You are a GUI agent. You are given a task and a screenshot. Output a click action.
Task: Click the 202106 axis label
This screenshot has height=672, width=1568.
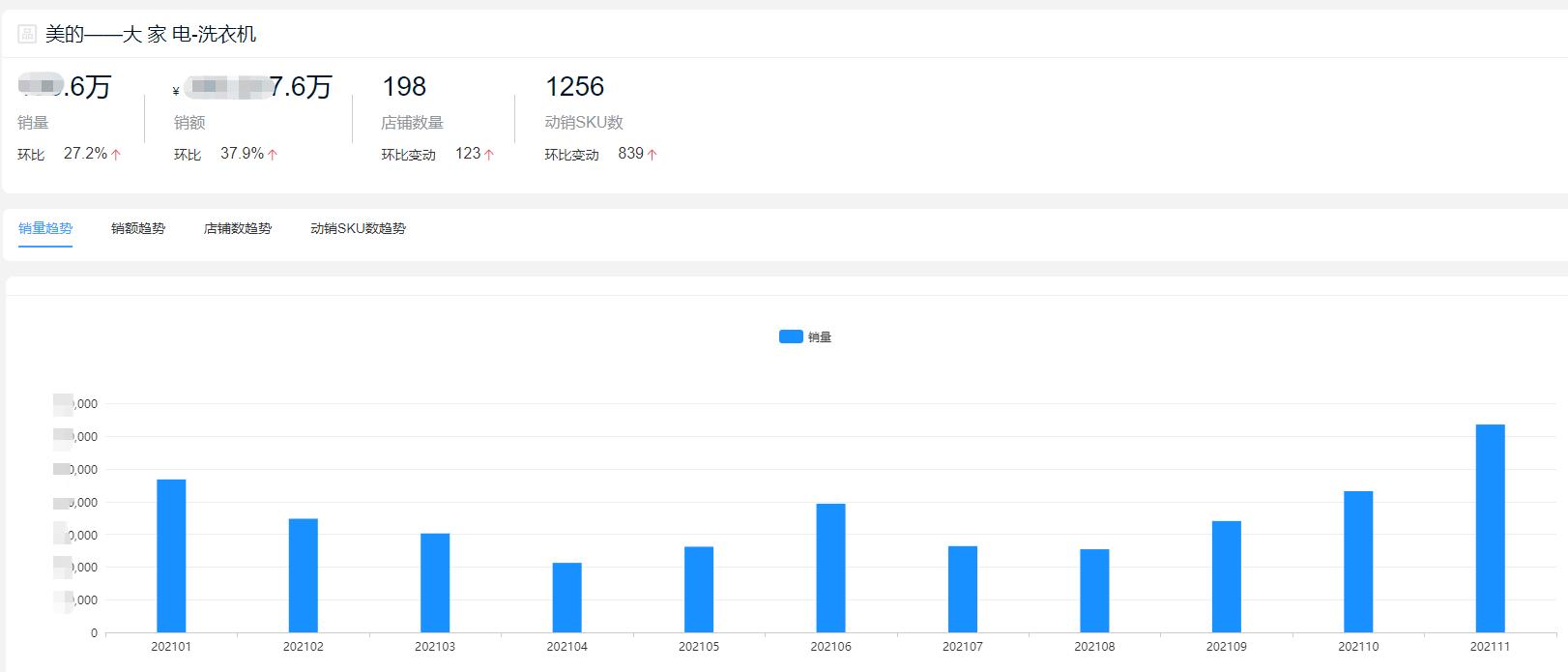click(x=830, y=646)
